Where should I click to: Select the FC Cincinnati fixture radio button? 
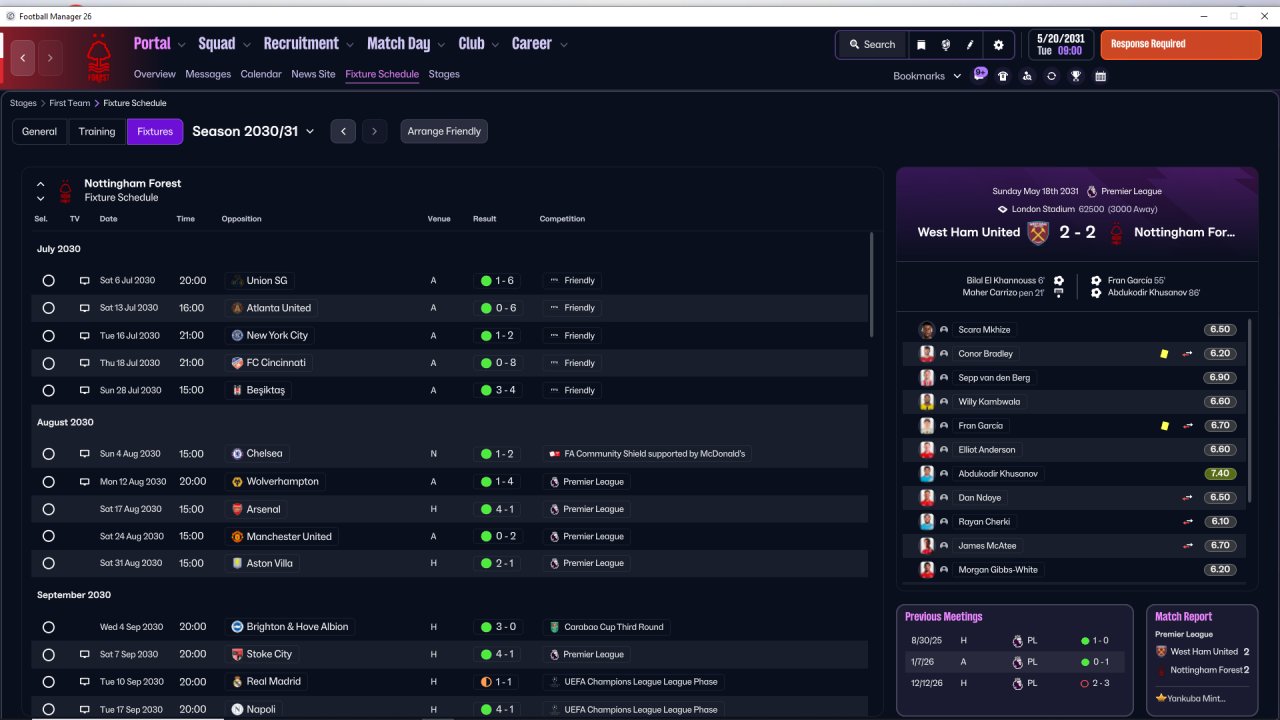click(48, 363)
